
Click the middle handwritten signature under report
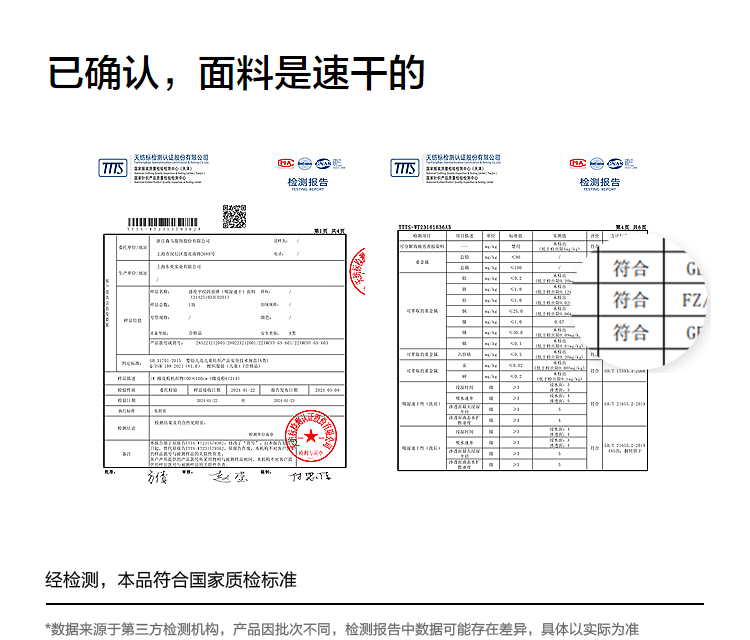(229, 476)
